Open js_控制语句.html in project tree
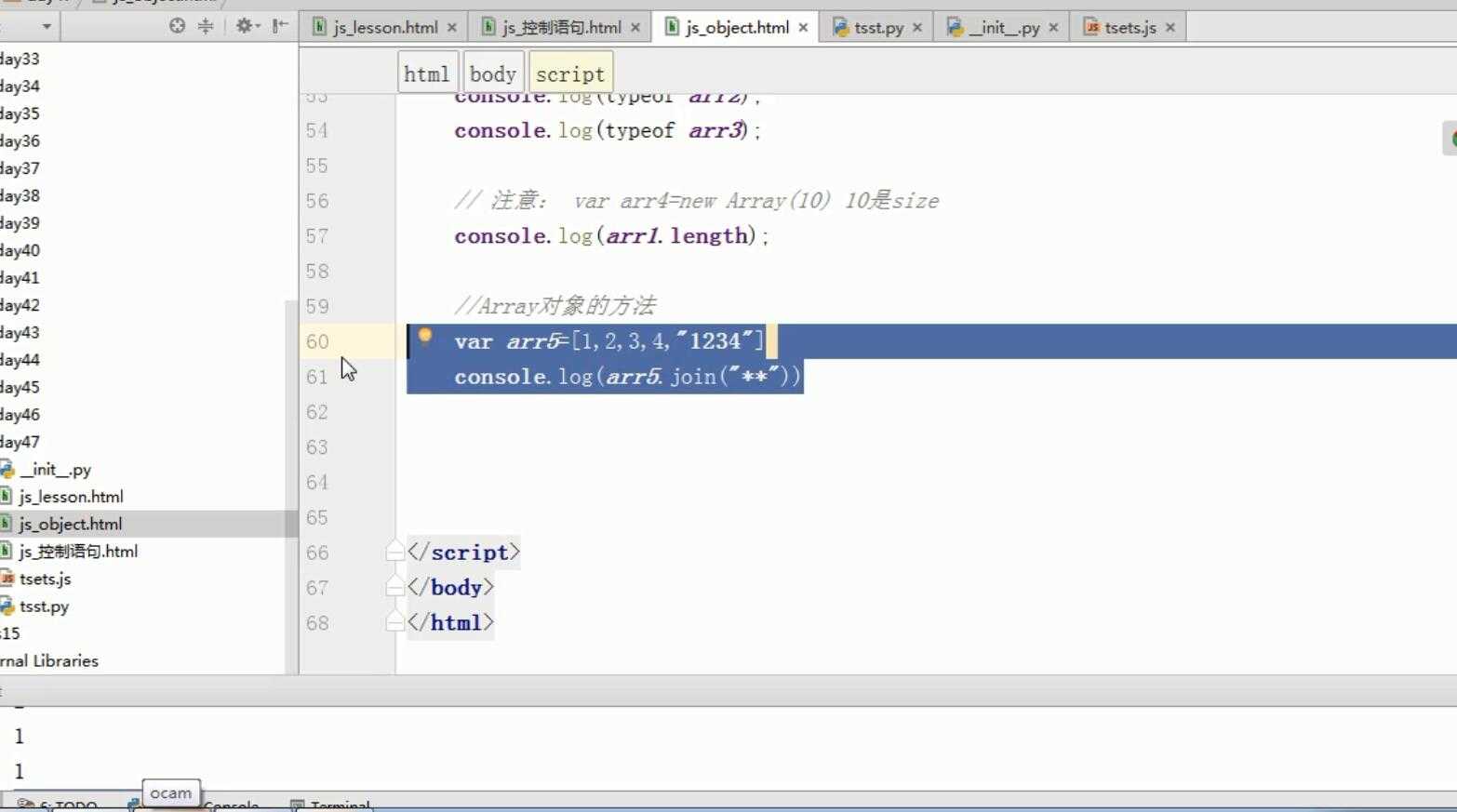This screenshot has width=1457, height=812. point(78,552)
